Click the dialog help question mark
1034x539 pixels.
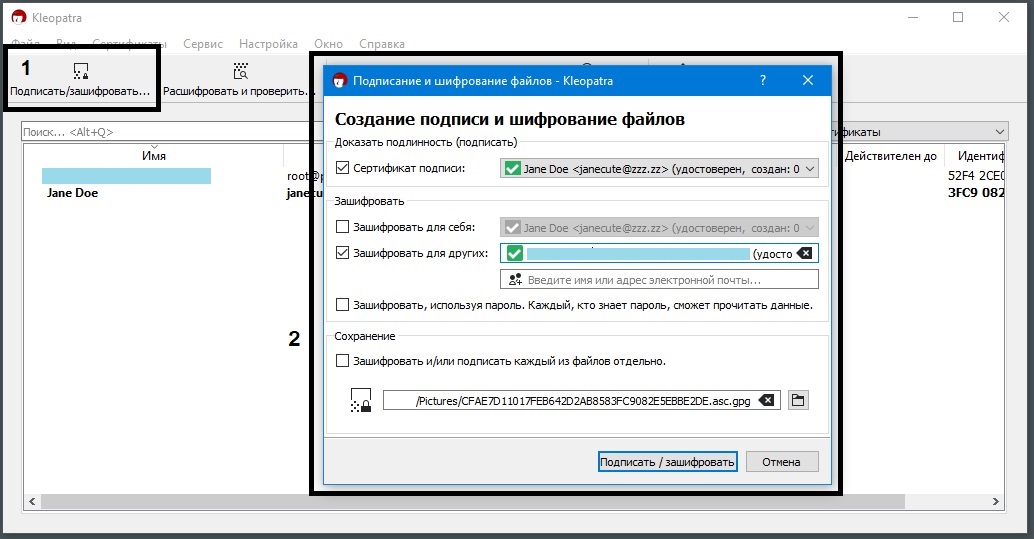[763, 80]
